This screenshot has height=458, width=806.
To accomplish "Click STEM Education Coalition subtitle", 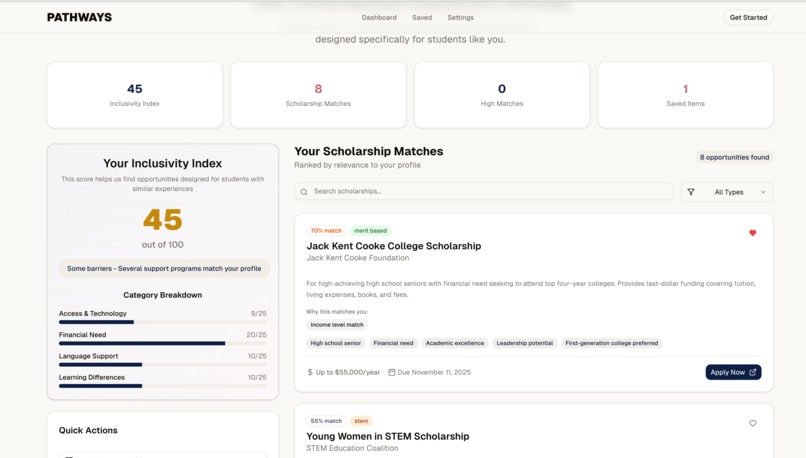I will click(352, 448).
